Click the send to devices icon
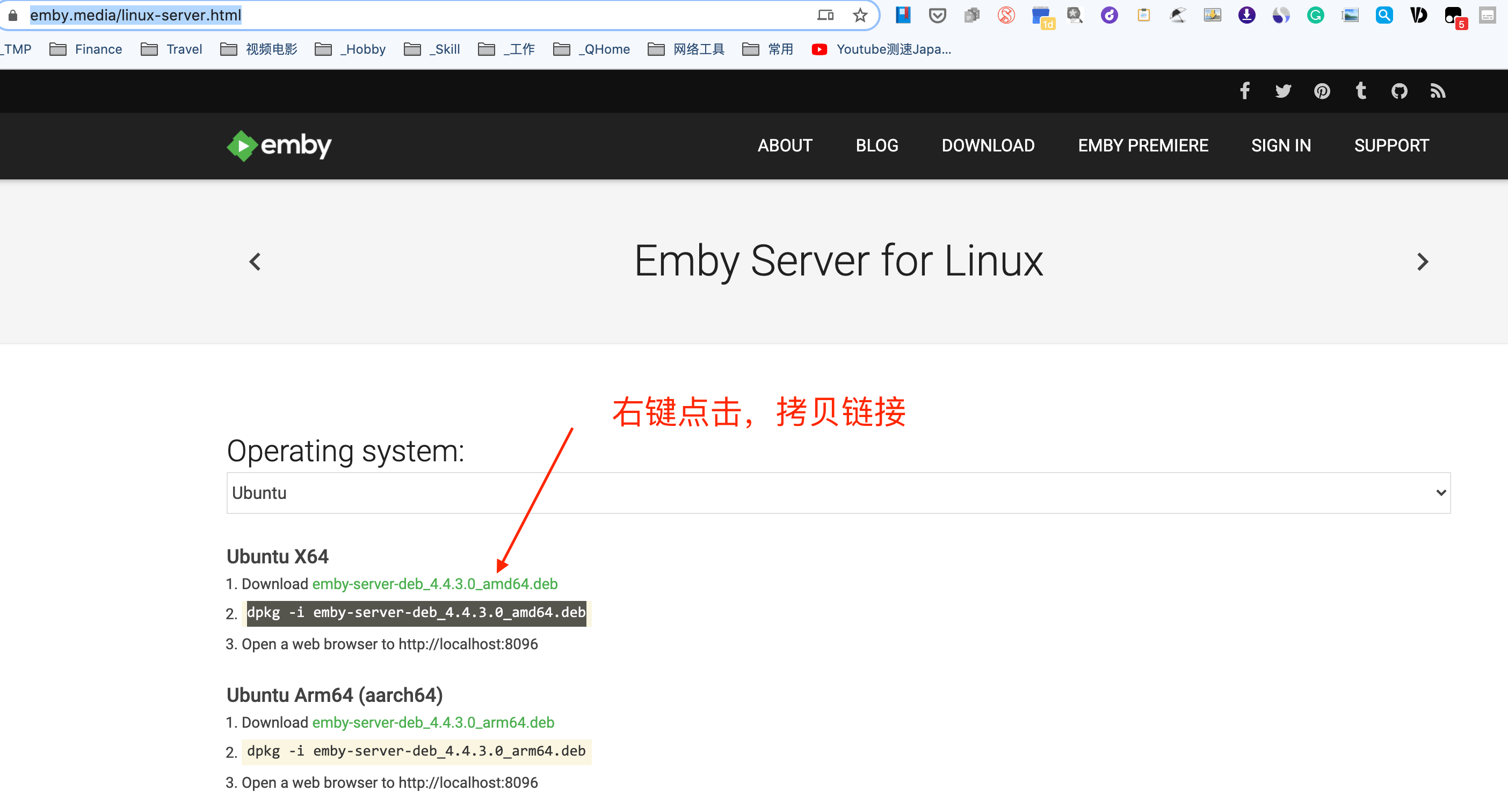The height and width of the screenshot is (812, 1508). click(825, 15)
